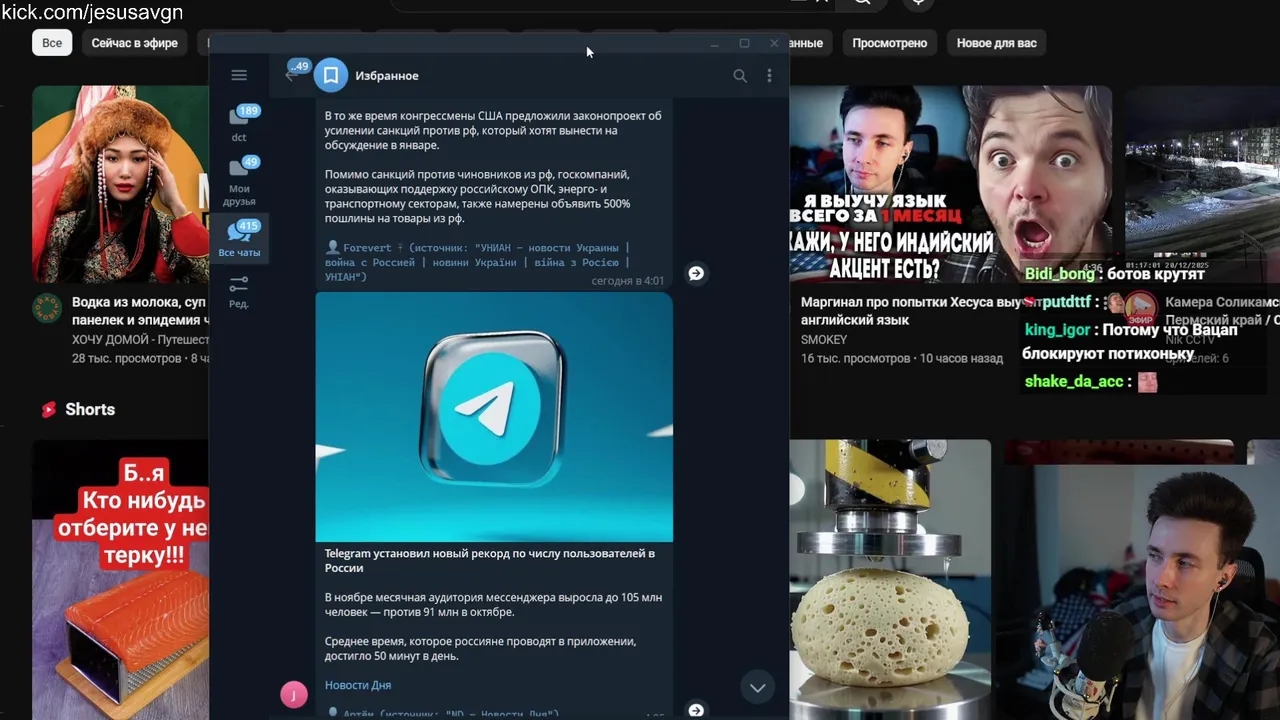Open the ХОЧУ ДОМОЙ channel name
This screenshot has height=720, width=1280.
[140, 340]
